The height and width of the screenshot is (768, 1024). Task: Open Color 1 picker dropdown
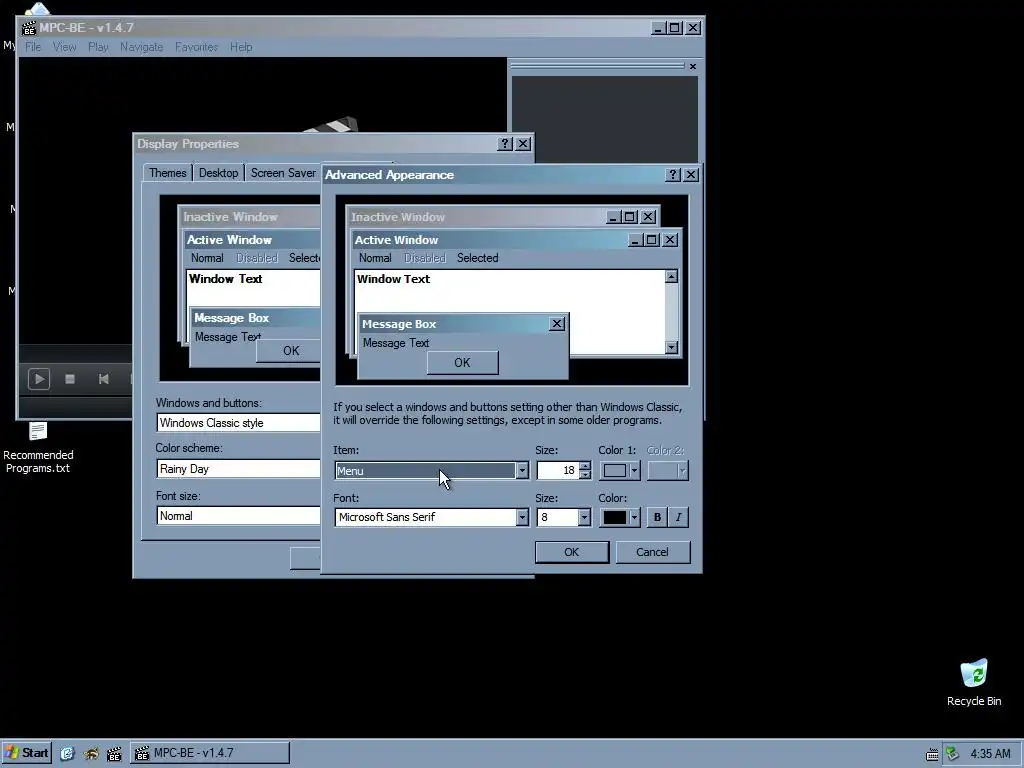620,470
